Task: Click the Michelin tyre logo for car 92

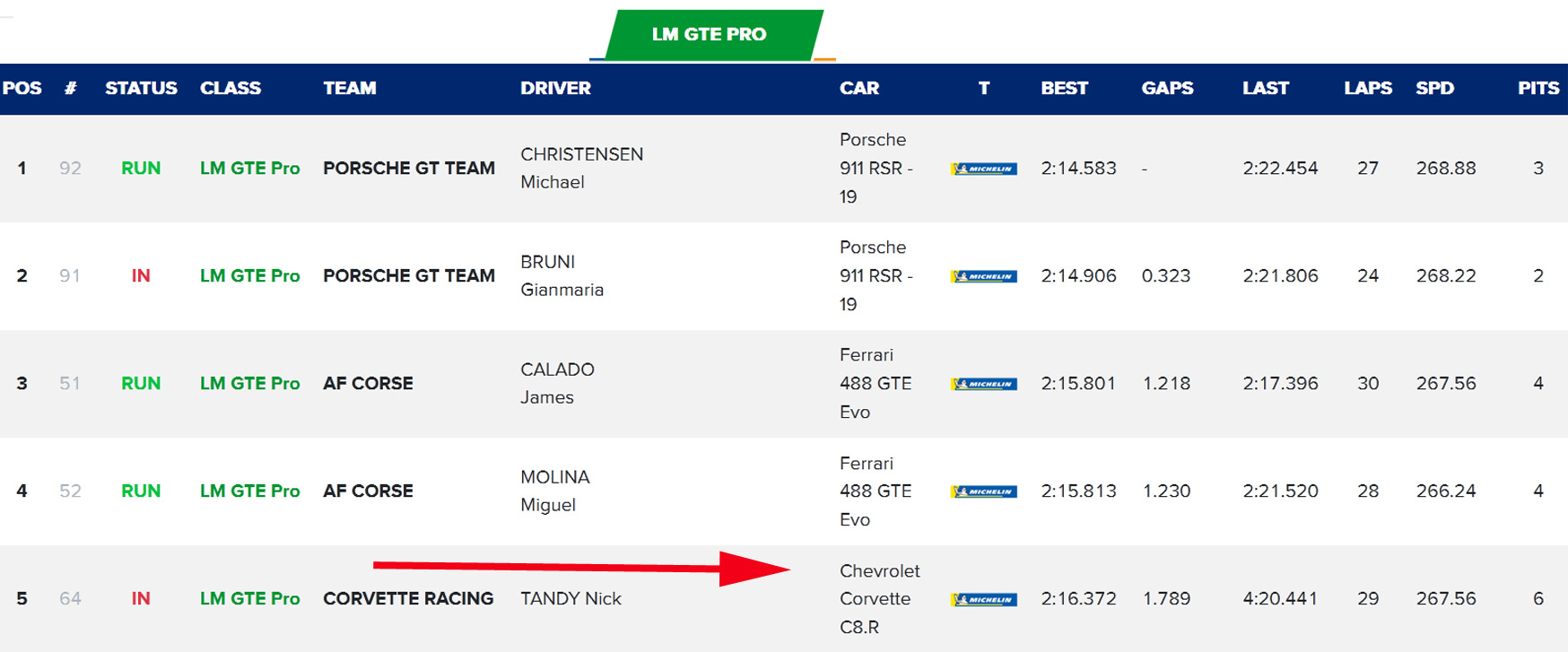Action: 984,169
